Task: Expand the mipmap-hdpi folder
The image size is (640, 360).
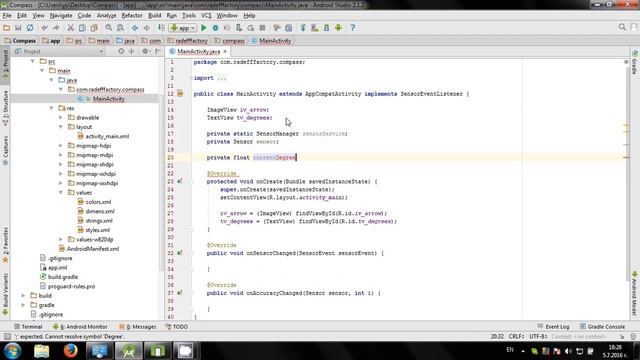Action: [x=61, y=146]
